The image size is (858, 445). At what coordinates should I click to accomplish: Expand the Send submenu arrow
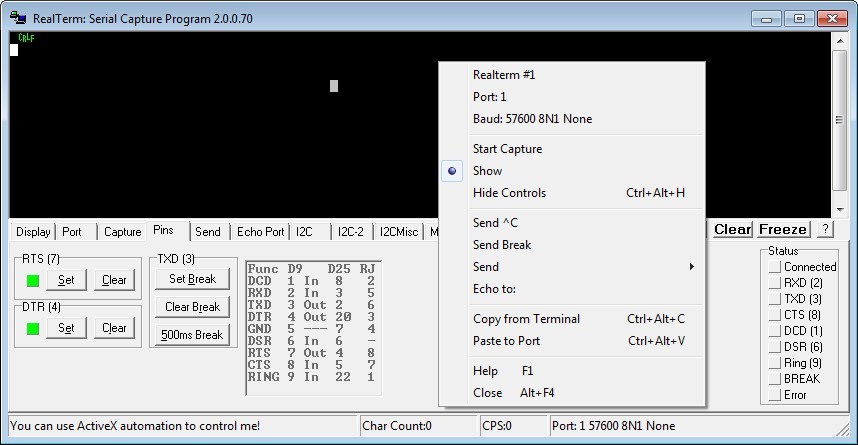tap(692, 267)
